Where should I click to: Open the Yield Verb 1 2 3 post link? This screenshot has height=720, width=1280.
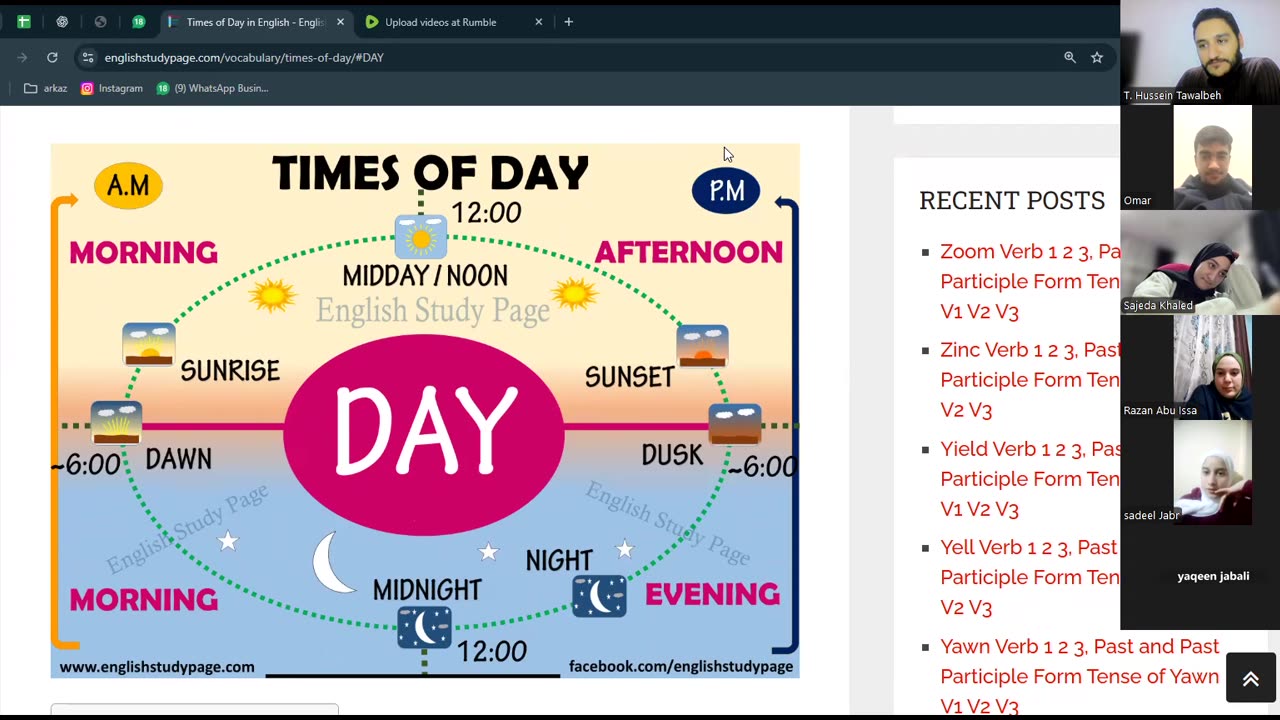coord(1030,478)
